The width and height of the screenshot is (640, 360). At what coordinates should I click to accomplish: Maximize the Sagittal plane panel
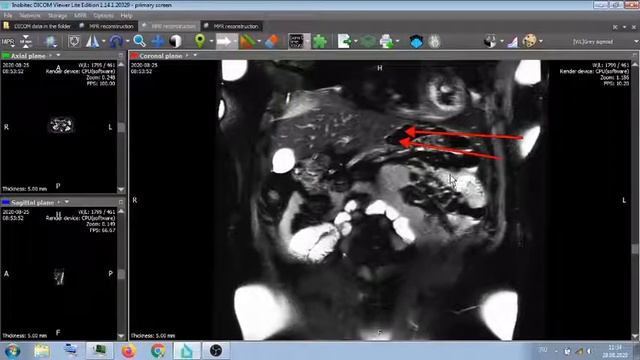pyautogui.click(x=120, y=202)
